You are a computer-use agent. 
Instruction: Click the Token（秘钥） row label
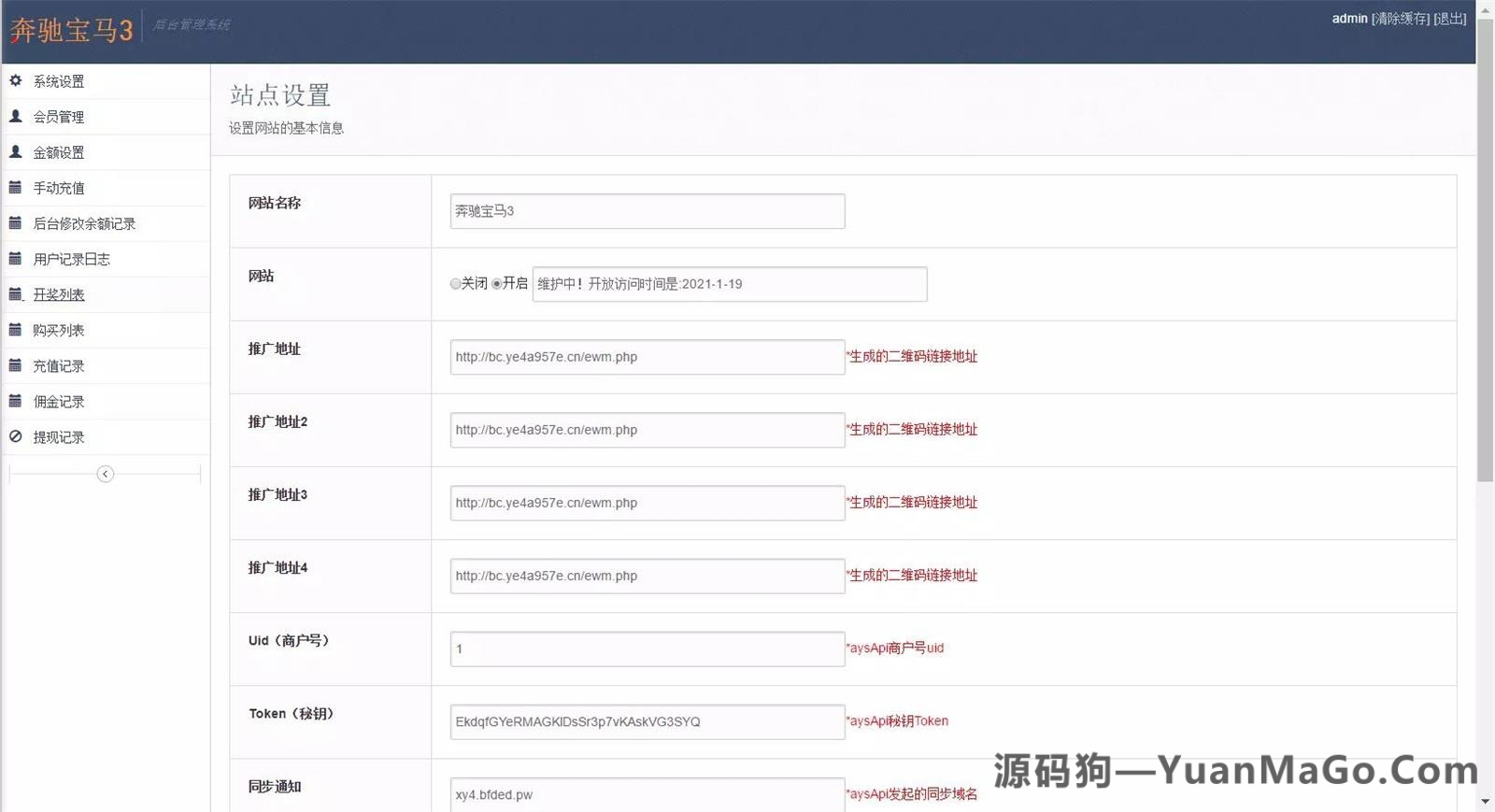[292, 713]
